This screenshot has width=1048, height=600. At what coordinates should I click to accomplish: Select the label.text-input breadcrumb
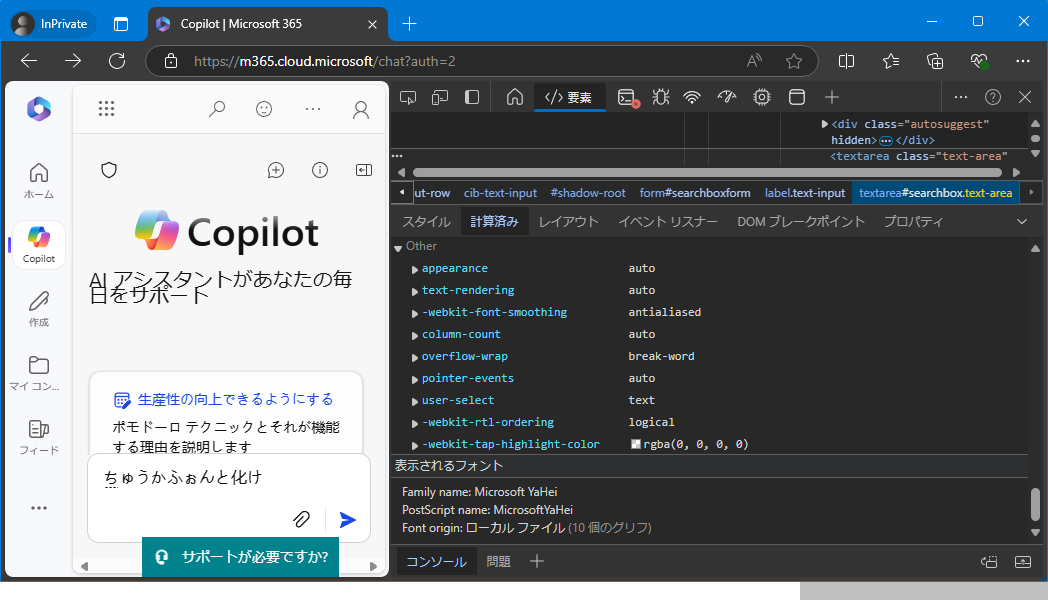point(805,193)
